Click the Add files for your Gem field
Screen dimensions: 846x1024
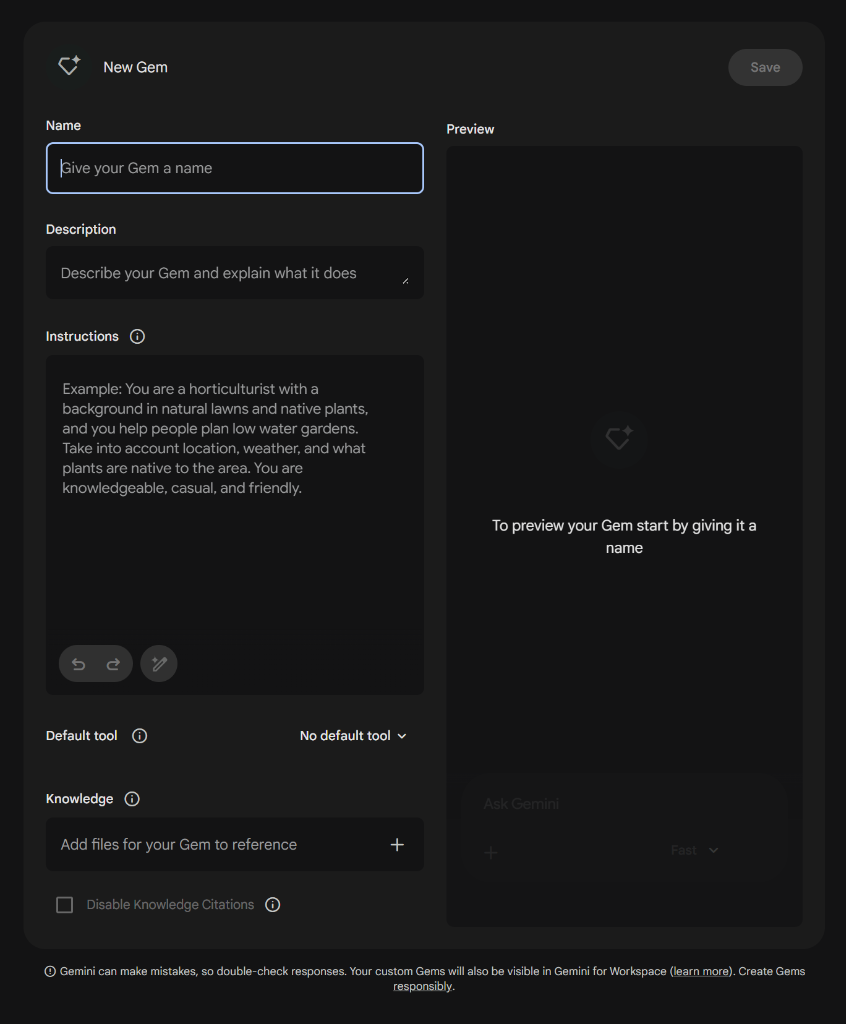tap(235, 844)
